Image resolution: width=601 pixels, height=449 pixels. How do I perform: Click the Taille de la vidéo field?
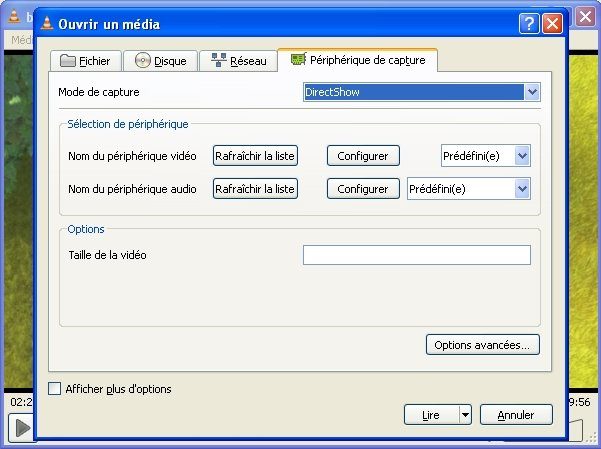click(417, 255)
